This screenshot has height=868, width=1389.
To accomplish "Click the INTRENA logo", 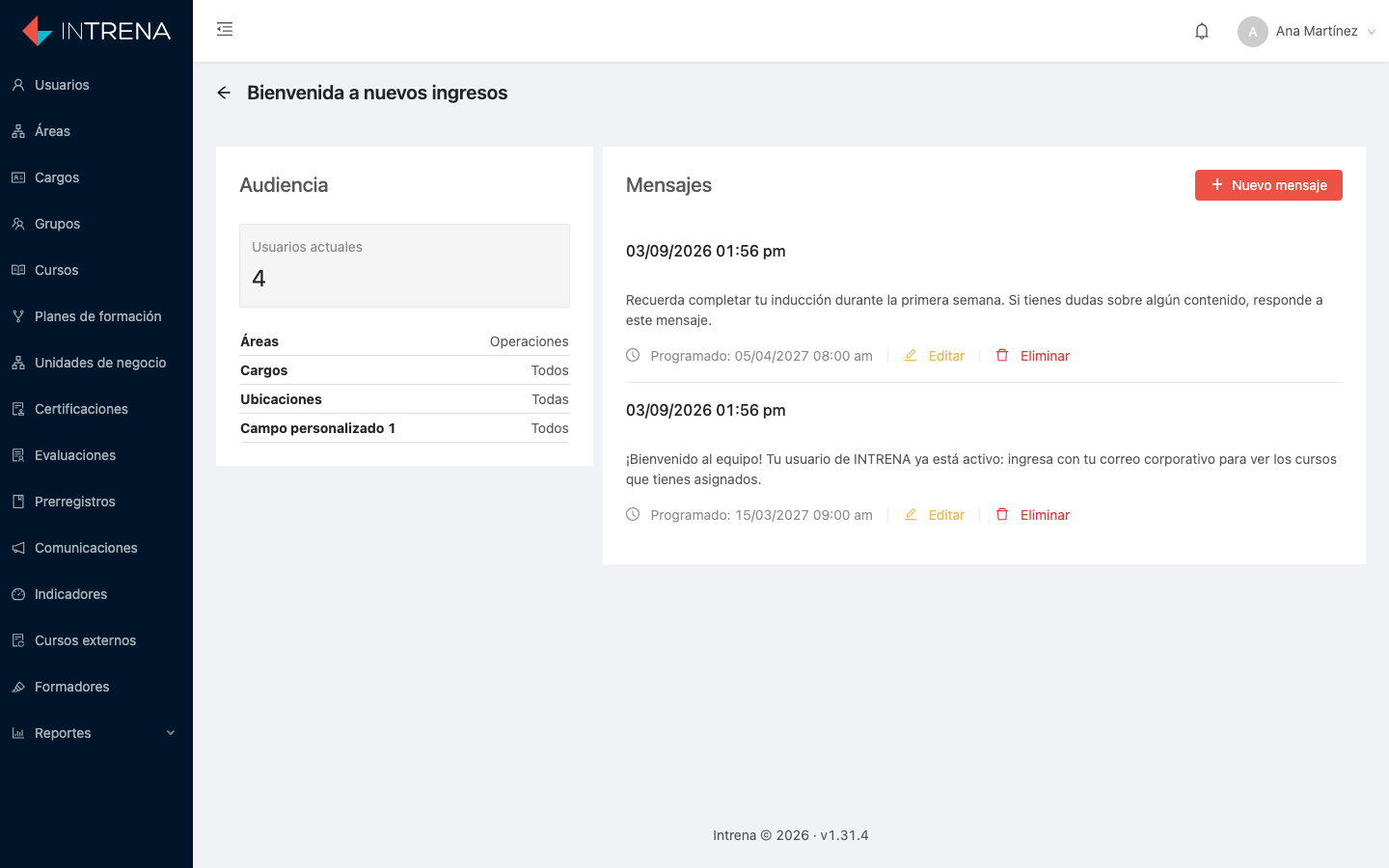I will [96, 31].
